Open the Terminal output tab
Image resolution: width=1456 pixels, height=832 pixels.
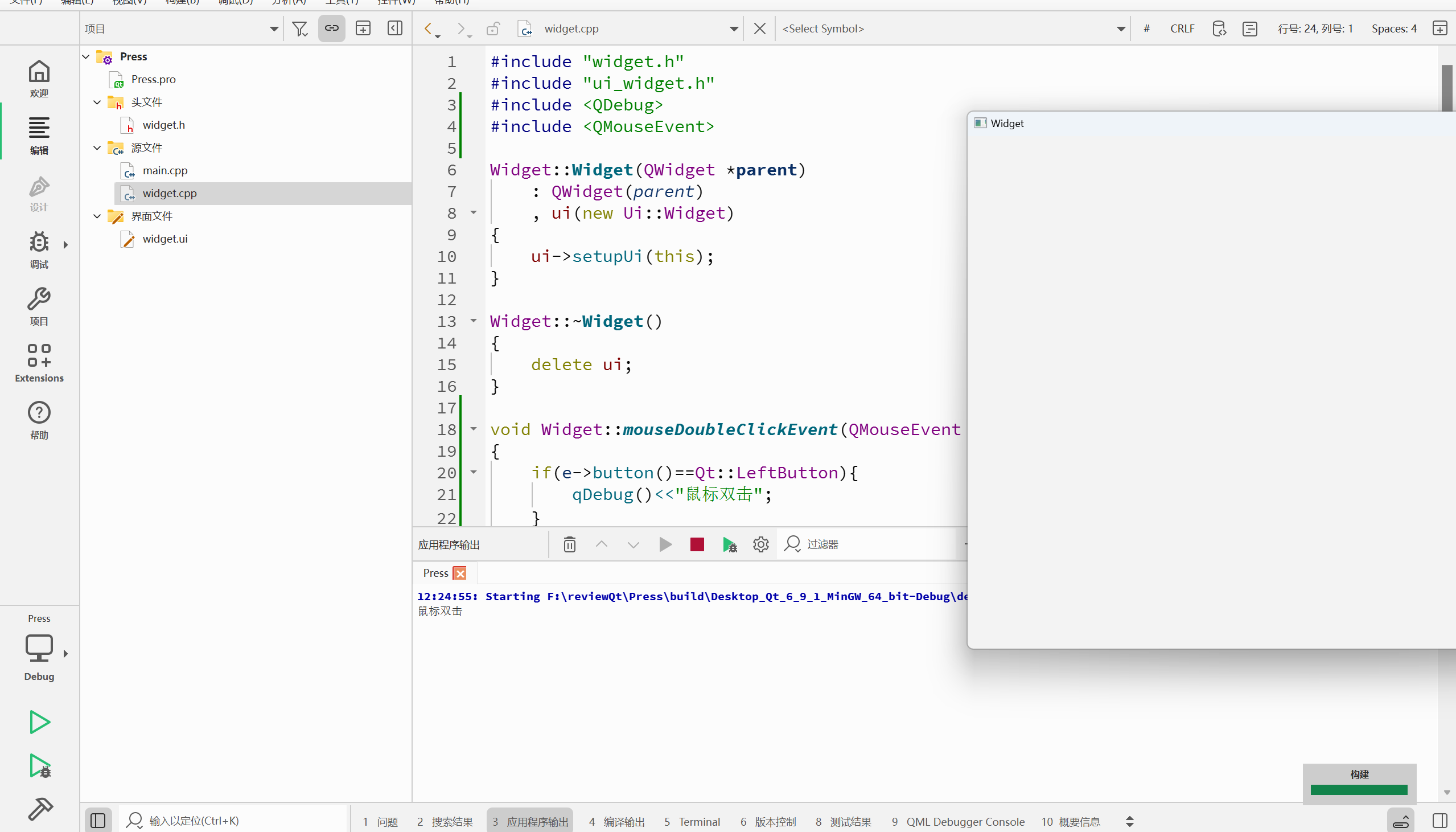[692, 822]
